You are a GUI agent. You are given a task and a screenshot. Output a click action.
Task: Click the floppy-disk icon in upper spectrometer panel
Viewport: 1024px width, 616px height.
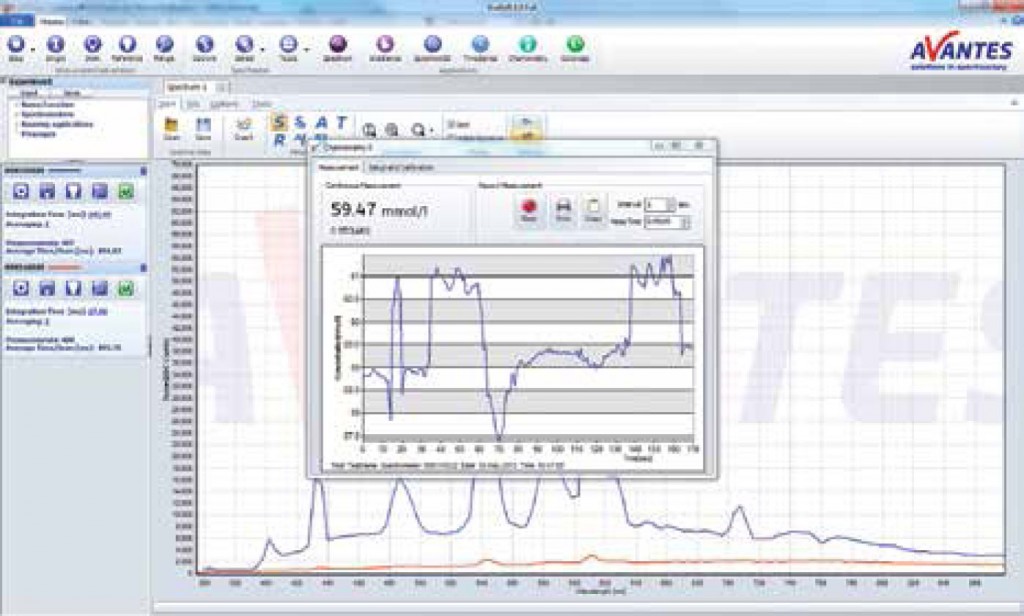(47, 191)
